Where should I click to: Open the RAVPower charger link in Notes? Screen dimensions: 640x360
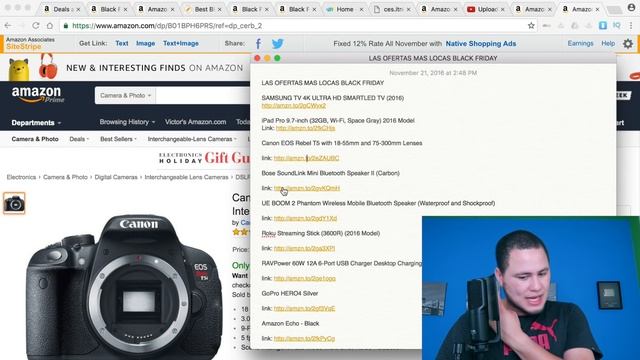(x=304, y=278)
